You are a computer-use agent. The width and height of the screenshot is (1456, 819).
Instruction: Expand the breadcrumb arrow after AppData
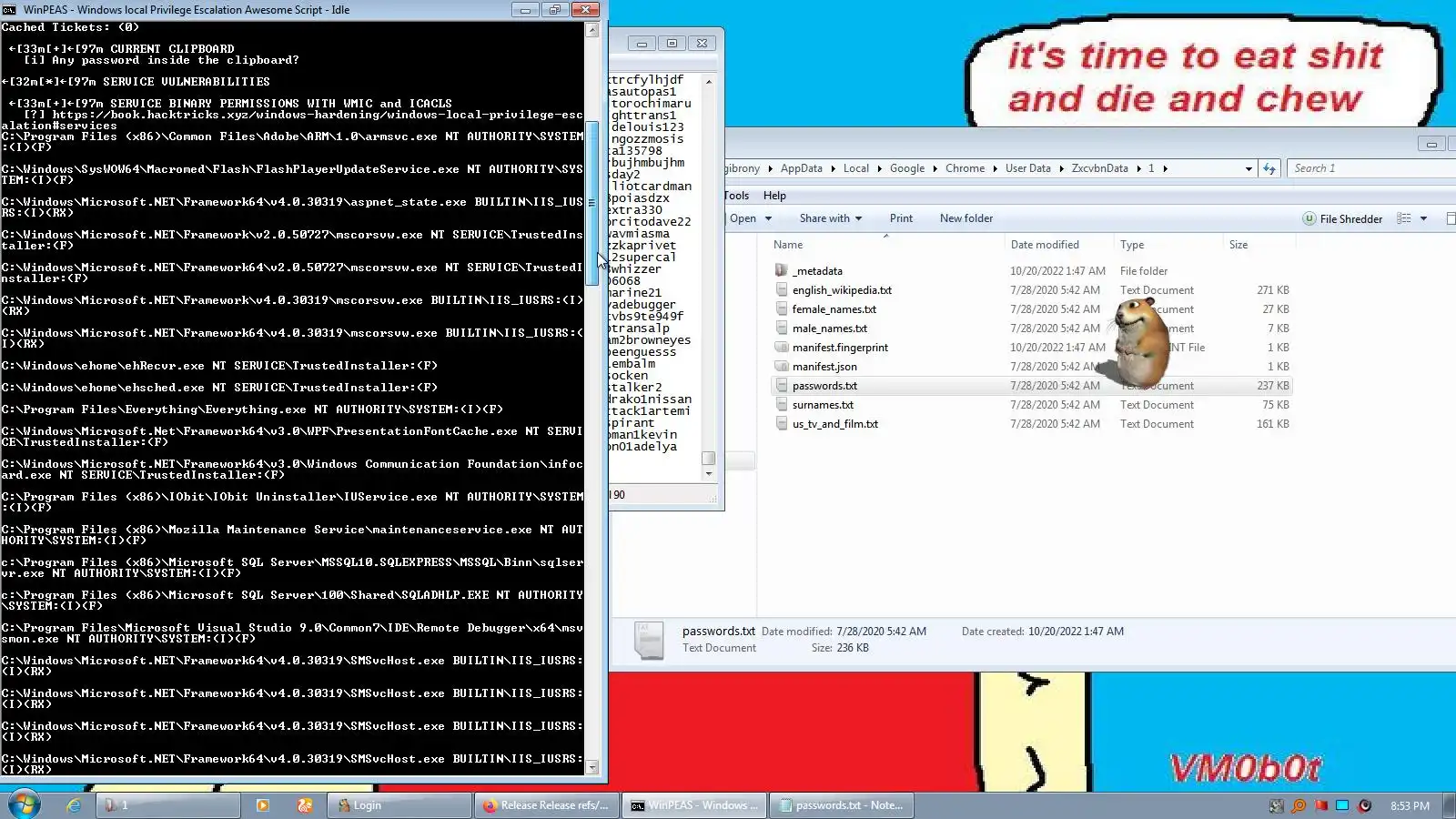click(833, 168)
